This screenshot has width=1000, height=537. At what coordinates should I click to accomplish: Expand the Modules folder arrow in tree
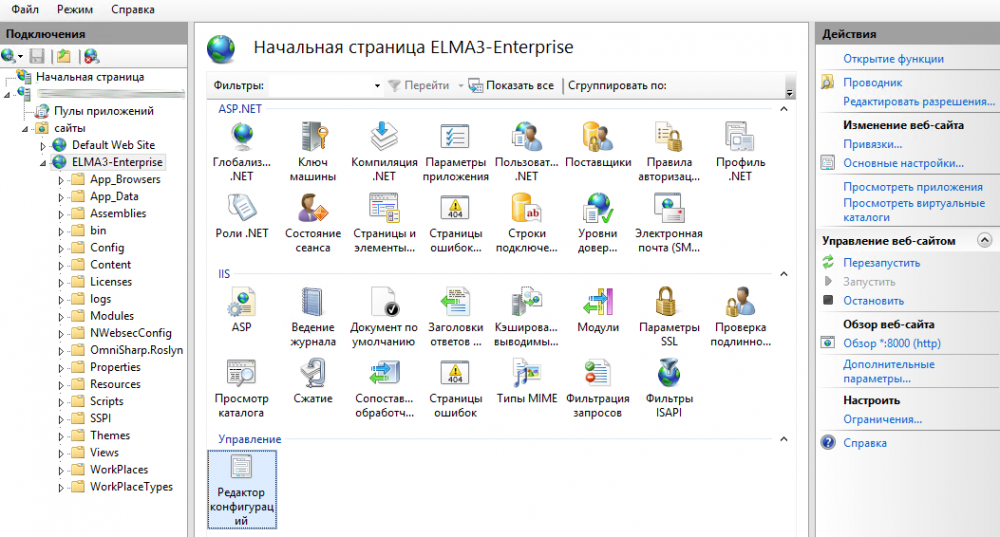(x=61, y=317)
